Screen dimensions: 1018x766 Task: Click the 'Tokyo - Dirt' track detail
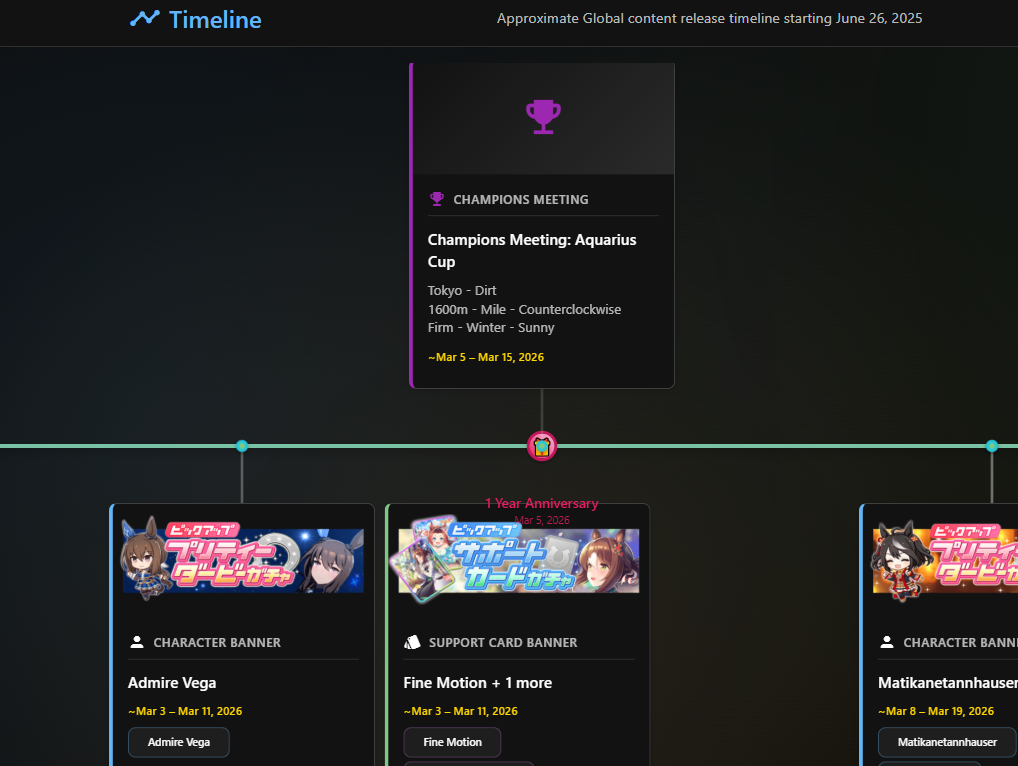pyautogui.click(x=462, y=290)
